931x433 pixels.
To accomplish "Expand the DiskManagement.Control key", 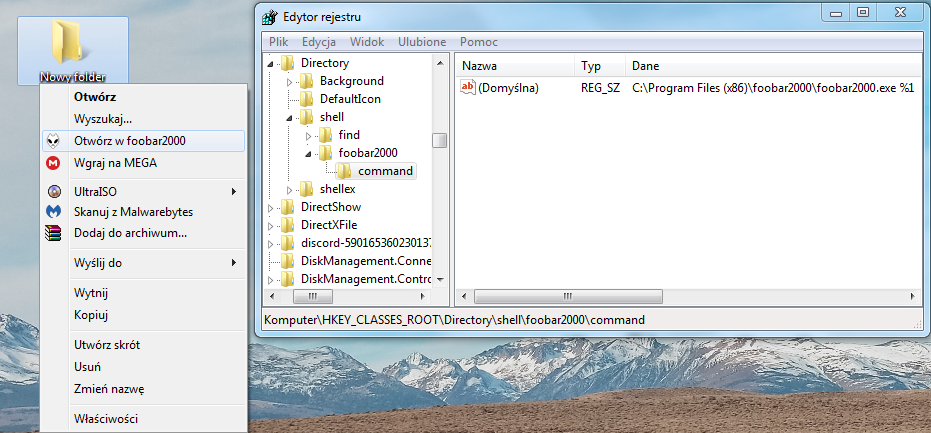I will (x=271, y=280).
